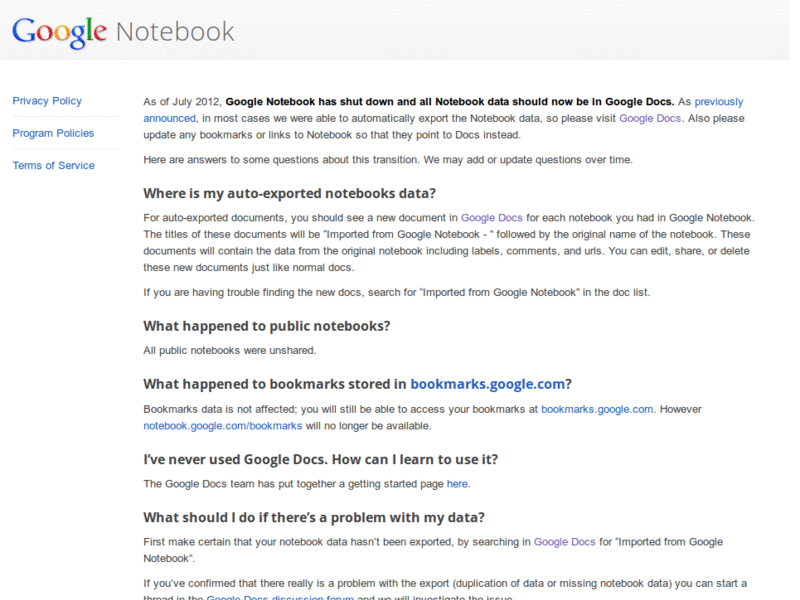Click the Google Notebook logo
Viewport: 800px width, 600px height.
pyautogui.click(x=123, y=32)
